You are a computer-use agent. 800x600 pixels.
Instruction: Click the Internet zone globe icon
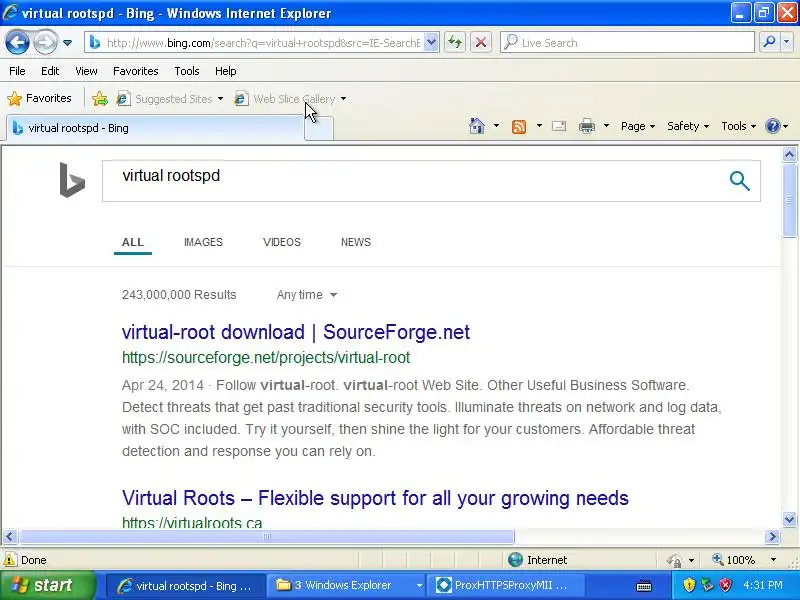tap(515, 560)
